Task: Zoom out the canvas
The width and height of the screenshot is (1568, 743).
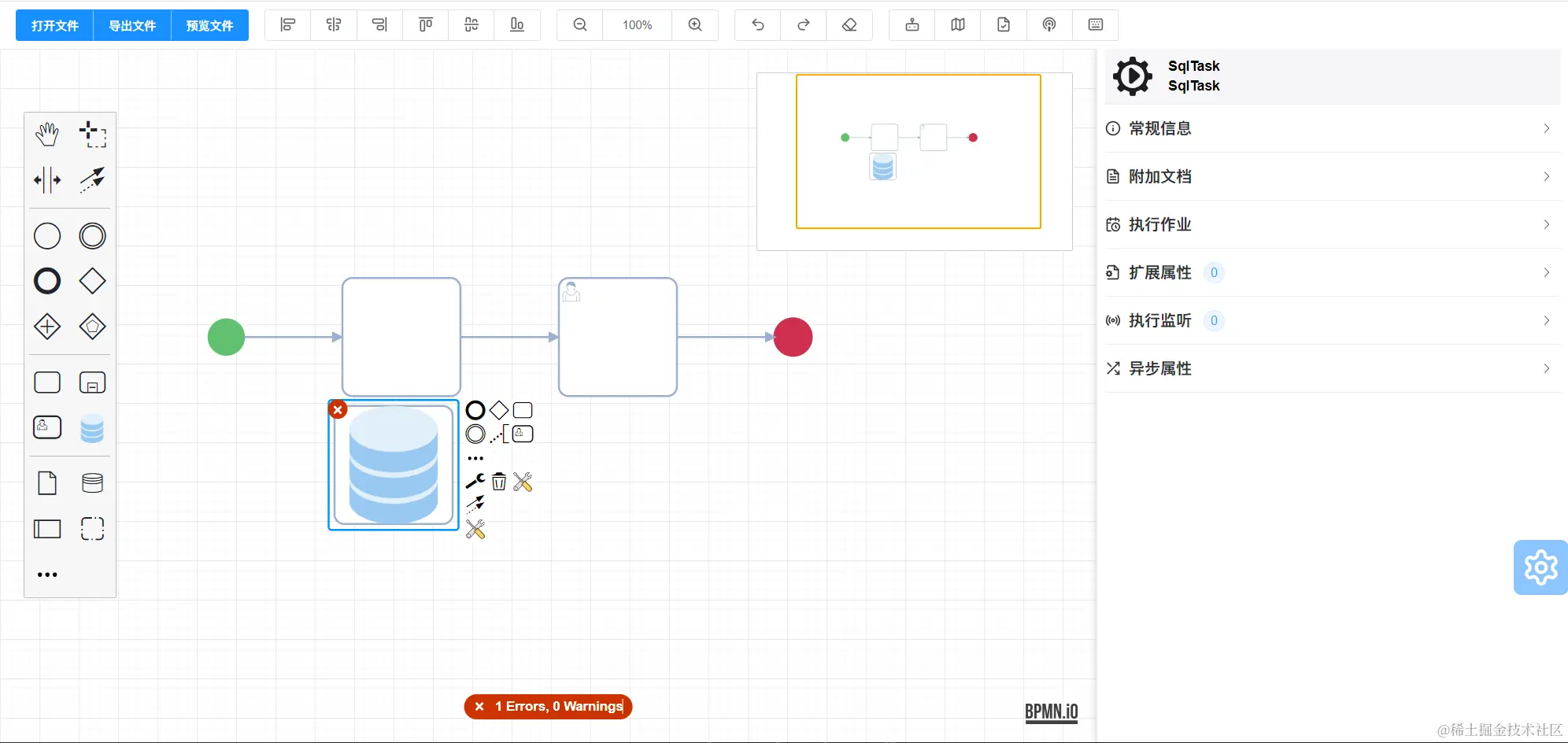Action: click(580, 25)
